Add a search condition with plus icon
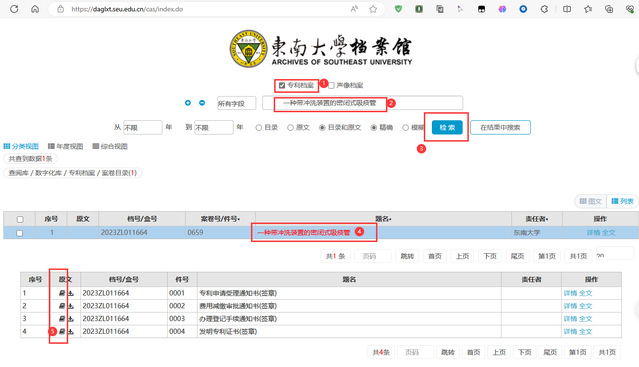Image resolution: width=639 pixels, height=367 pixels. pyautogui.click(x=187, y=103)
